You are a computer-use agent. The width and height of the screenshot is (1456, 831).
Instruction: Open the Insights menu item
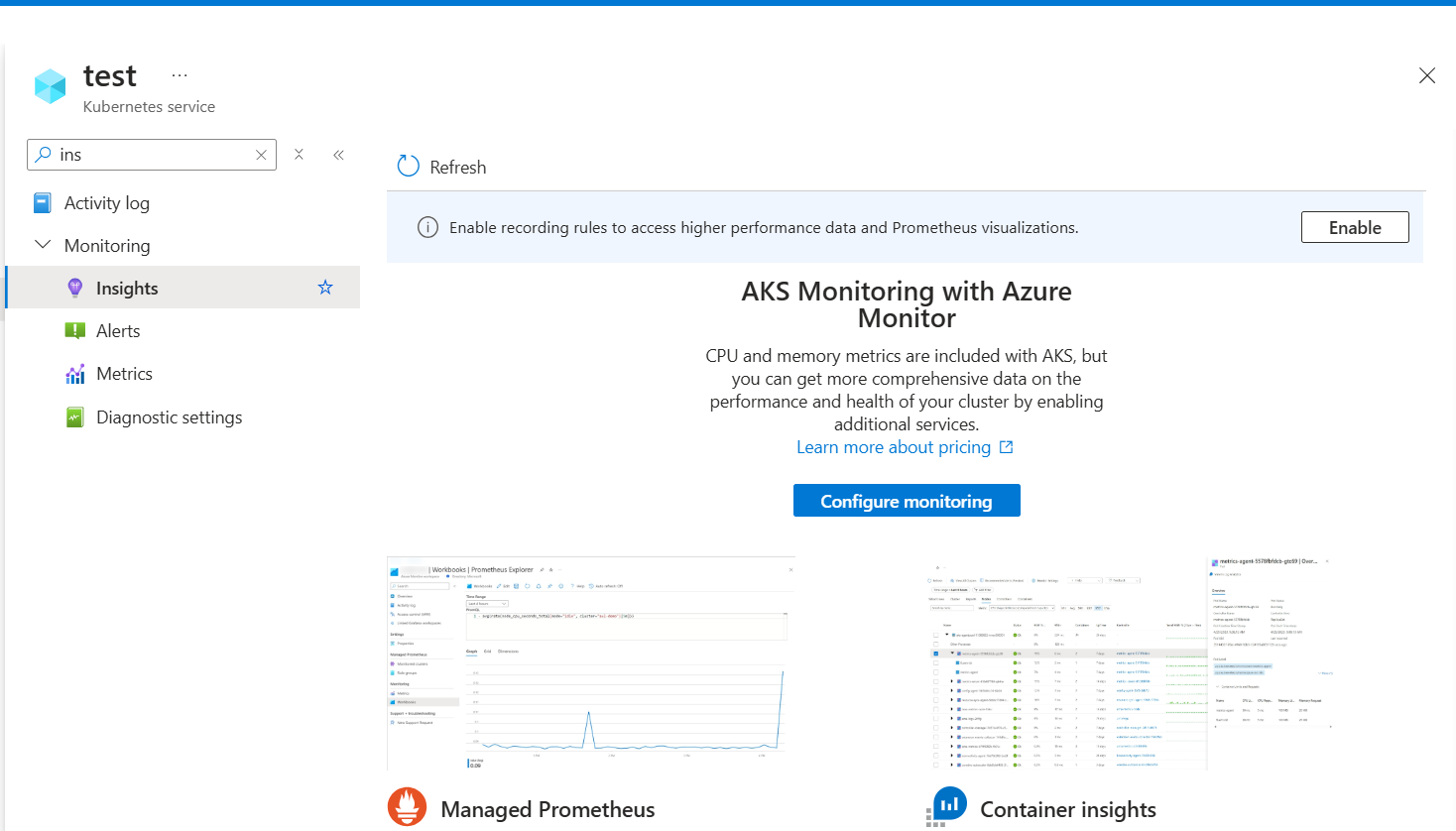tap(182, 288)
